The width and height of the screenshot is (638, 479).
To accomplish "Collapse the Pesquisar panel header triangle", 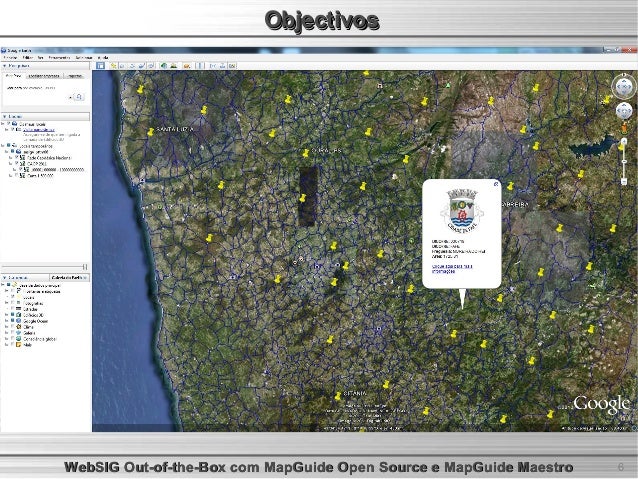I will pyautogui.click(x=4, y=66).
